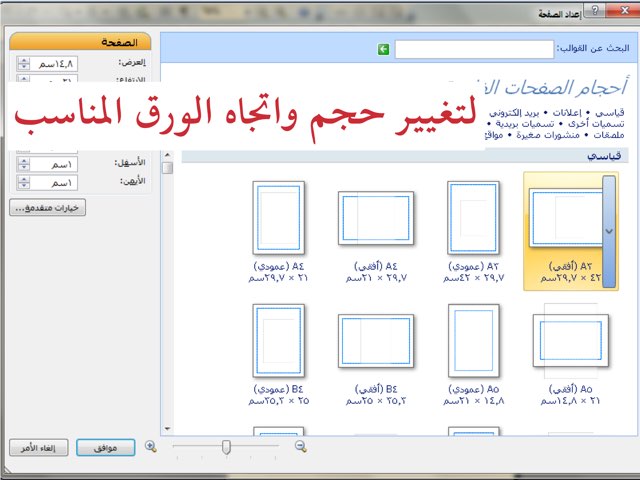
Task: Open the dropdown arrow on A3 (أفقي) thumbnail
Action: click(x=609, y=231)
